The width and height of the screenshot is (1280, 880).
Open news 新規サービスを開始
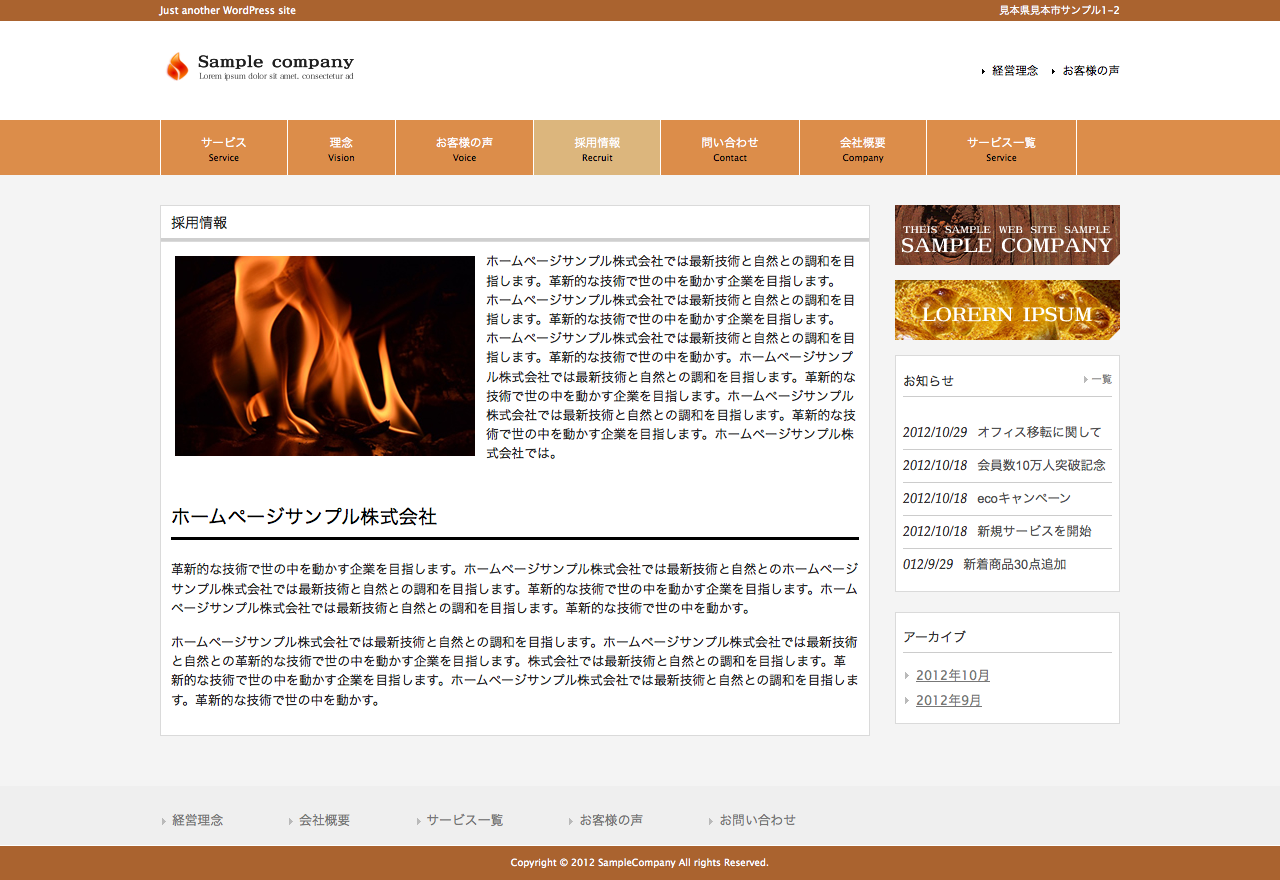click(1034, 531)
